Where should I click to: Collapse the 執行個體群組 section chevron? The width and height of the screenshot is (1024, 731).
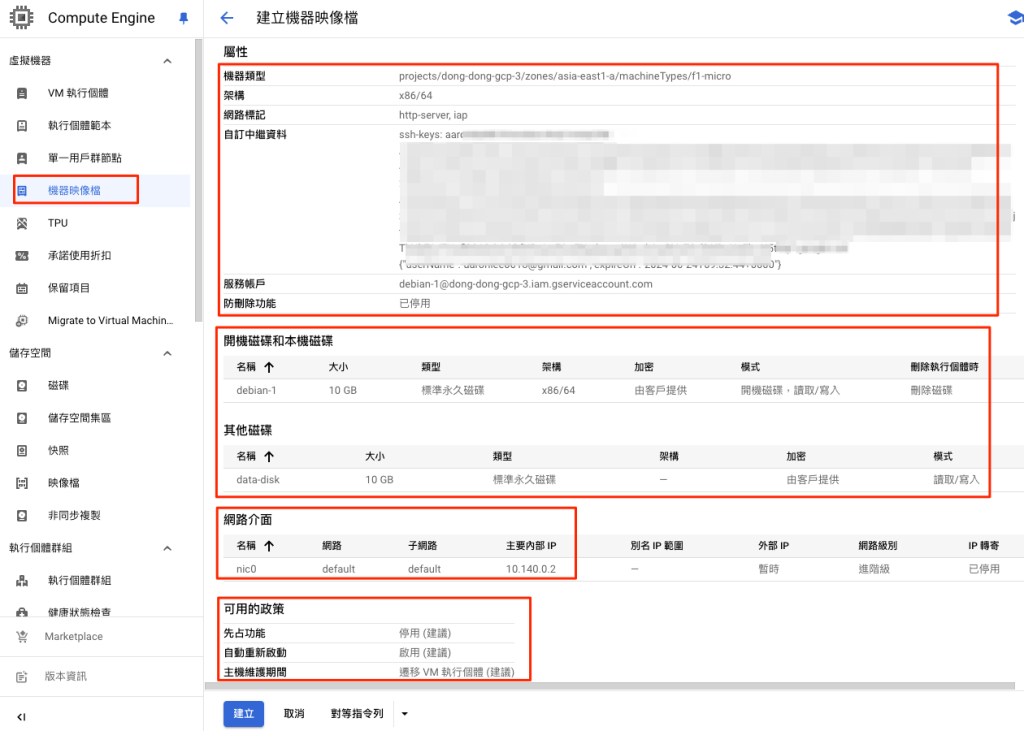tap(167, 548)
